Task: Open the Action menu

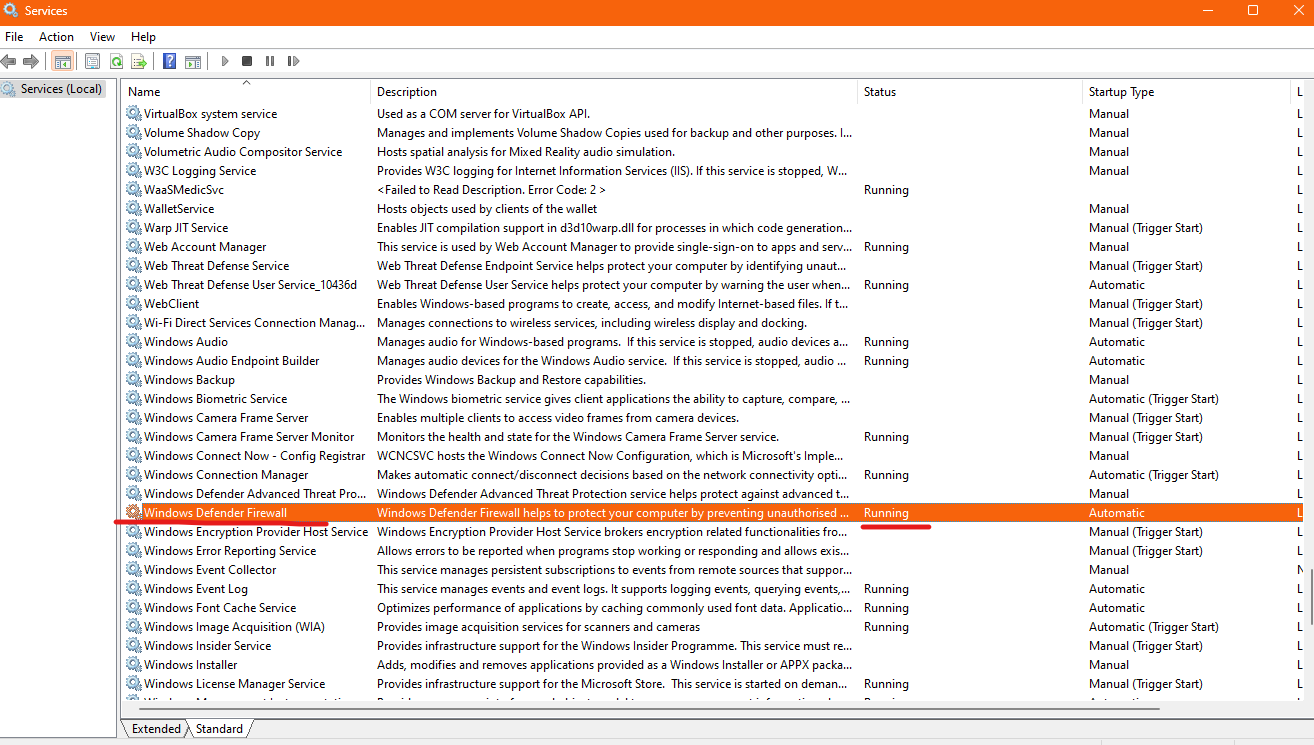Action: pos(56,36)
